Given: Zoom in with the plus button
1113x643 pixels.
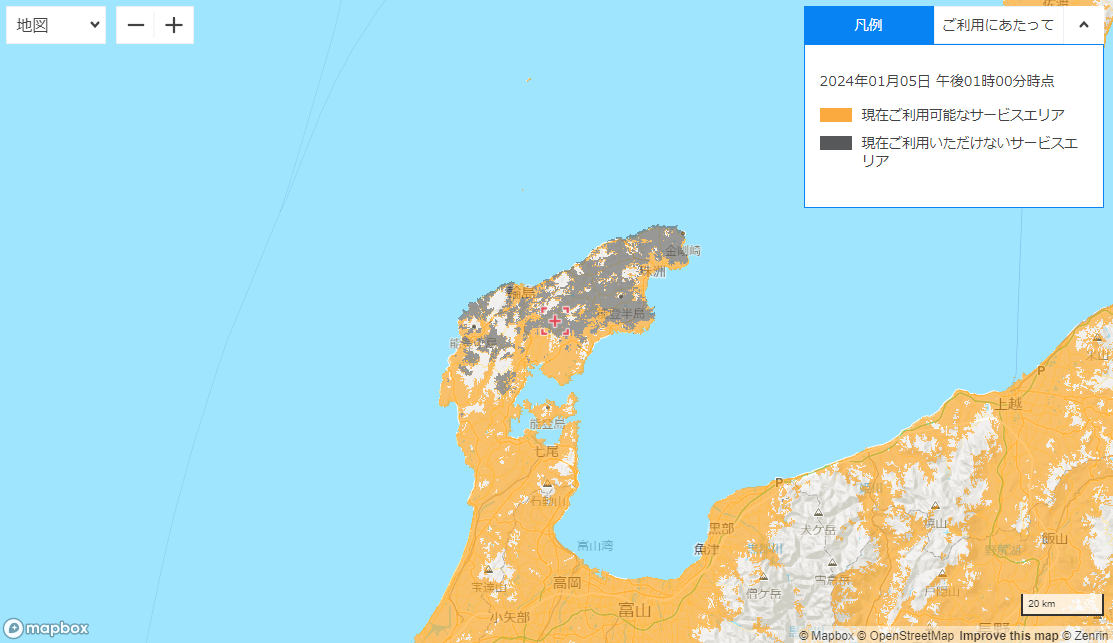Looking at the screenshot, I should coord(174,25).
